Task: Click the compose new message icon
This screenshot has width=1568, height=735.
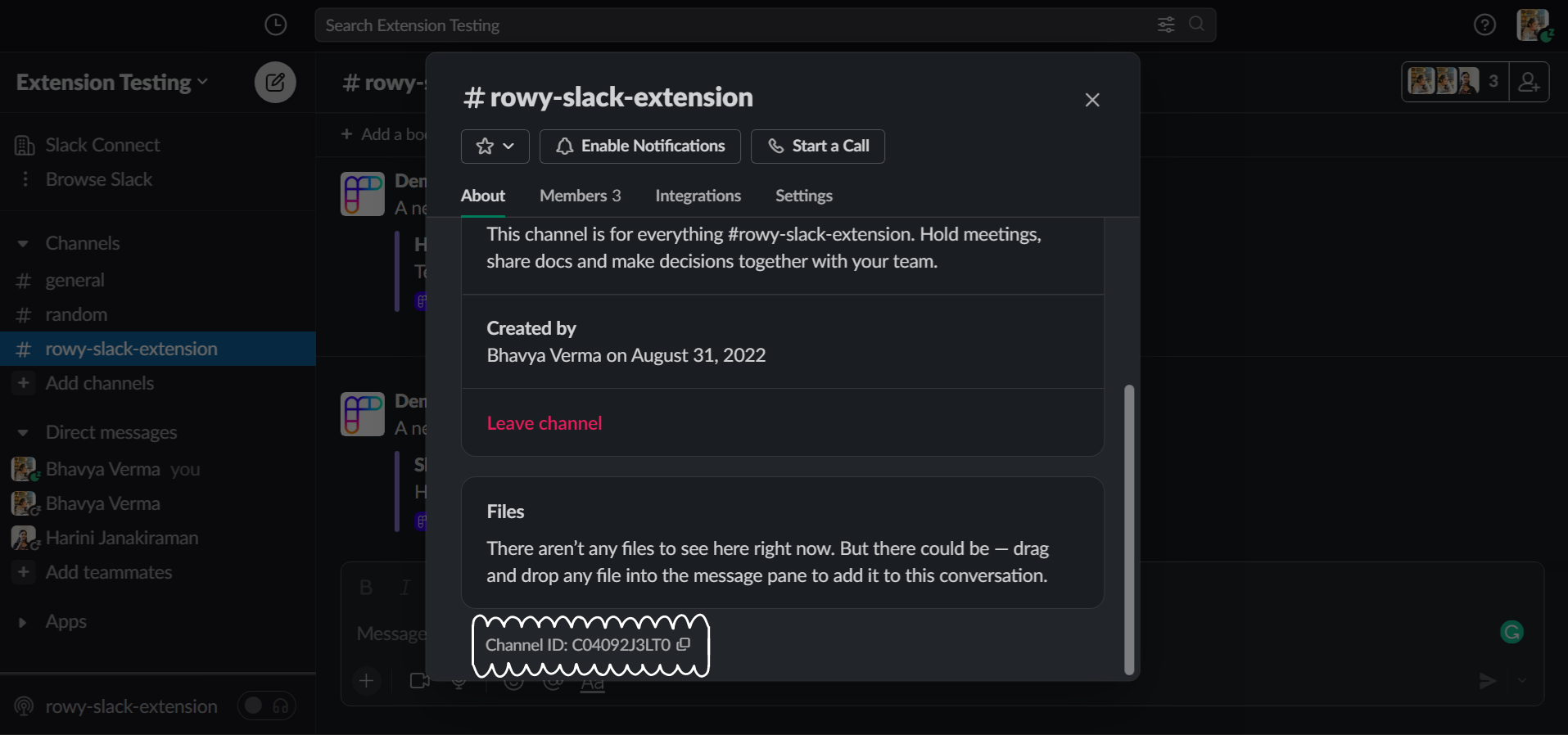Action: 275,82
